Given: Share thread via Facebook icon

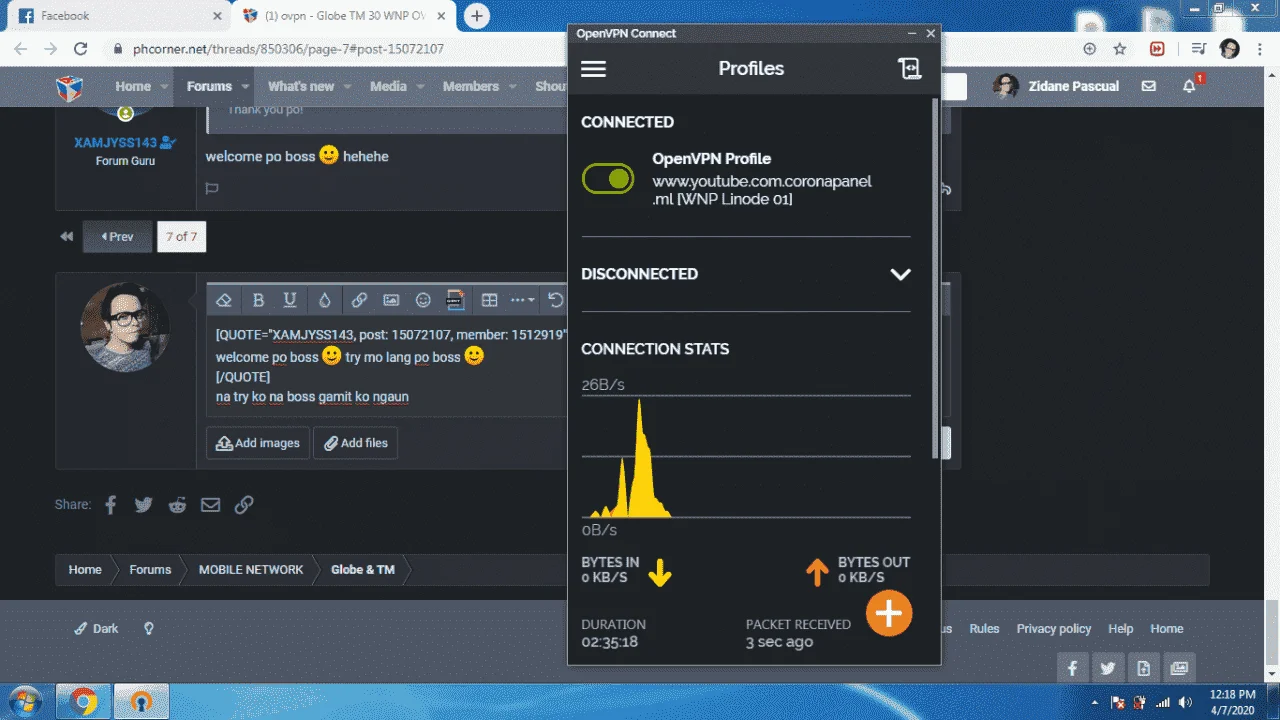Looking at the screenshot, I should [x=111, y=505].
